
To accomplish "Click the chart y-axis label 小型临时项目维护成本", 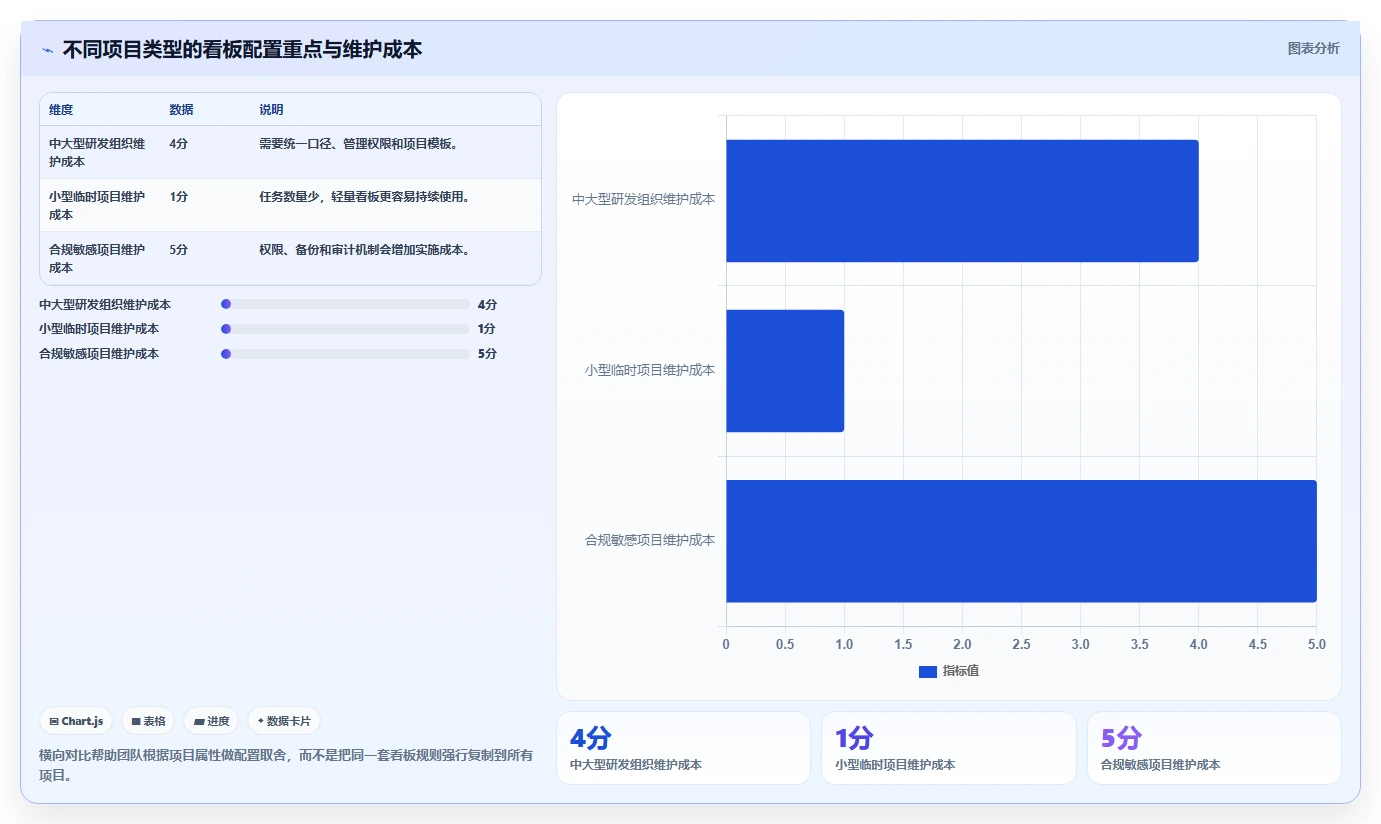I will point(650,371).
